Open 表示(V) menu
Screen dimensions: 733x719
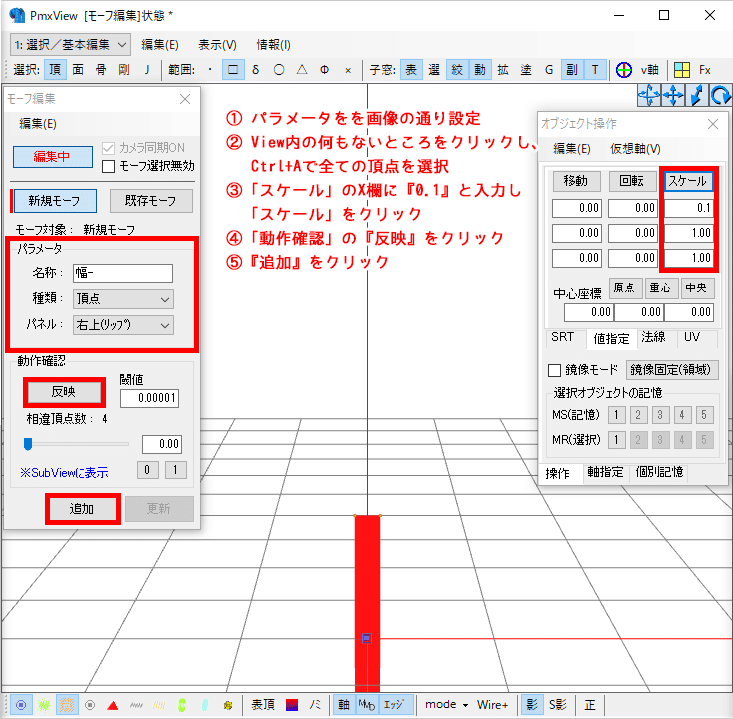tap(217, 45)
